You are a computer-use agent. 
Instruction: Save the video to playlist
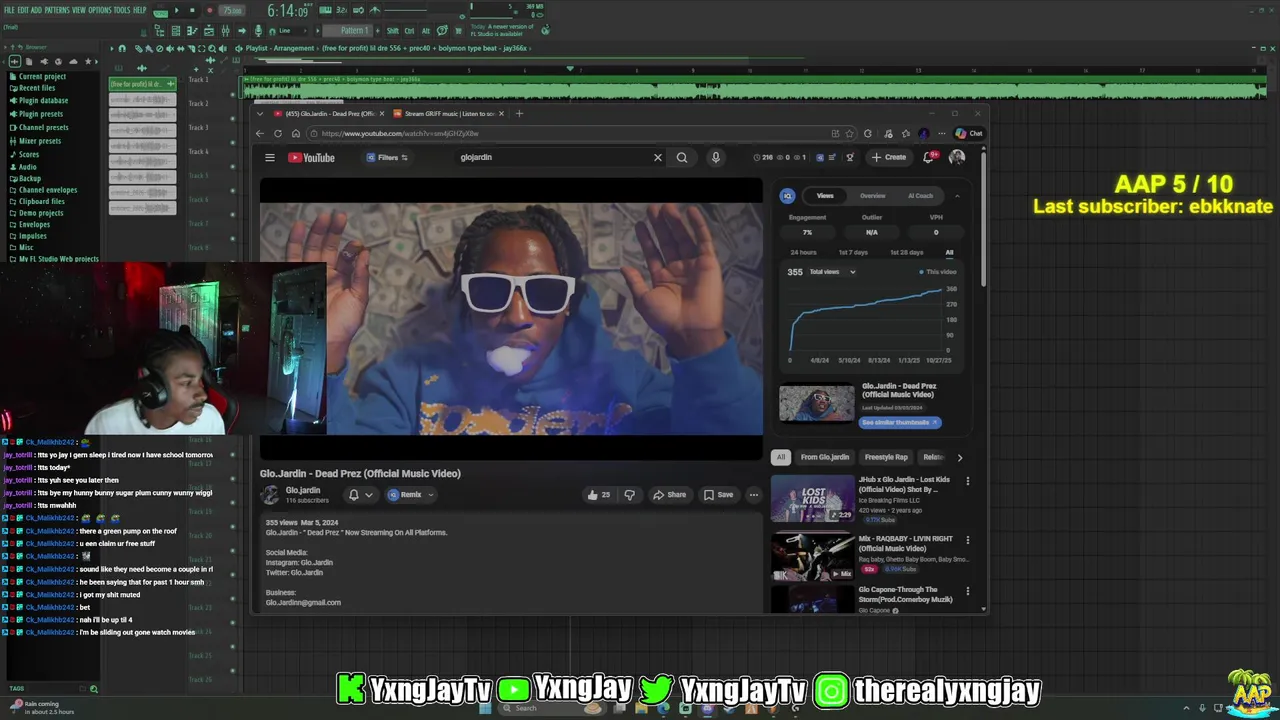718,494
